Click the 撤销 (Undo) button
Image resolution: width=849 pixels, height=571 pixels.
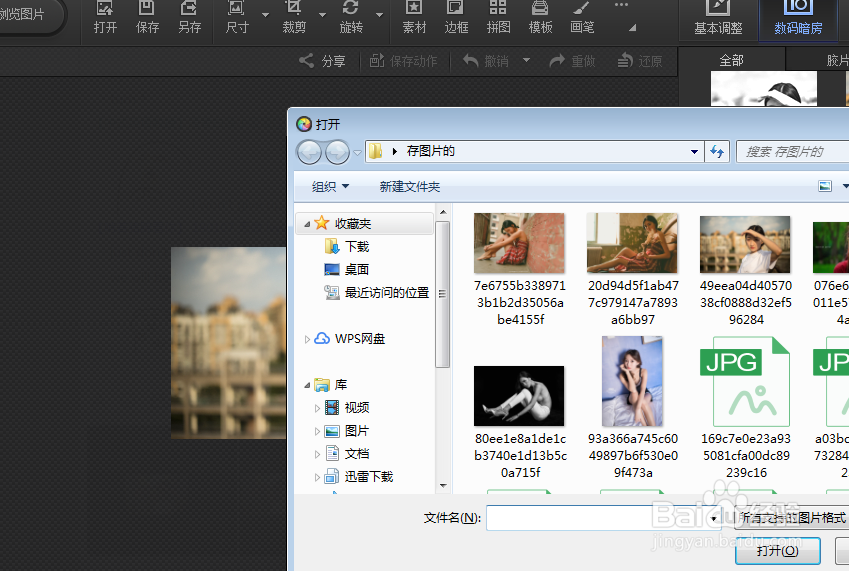(x=487, y=61)
